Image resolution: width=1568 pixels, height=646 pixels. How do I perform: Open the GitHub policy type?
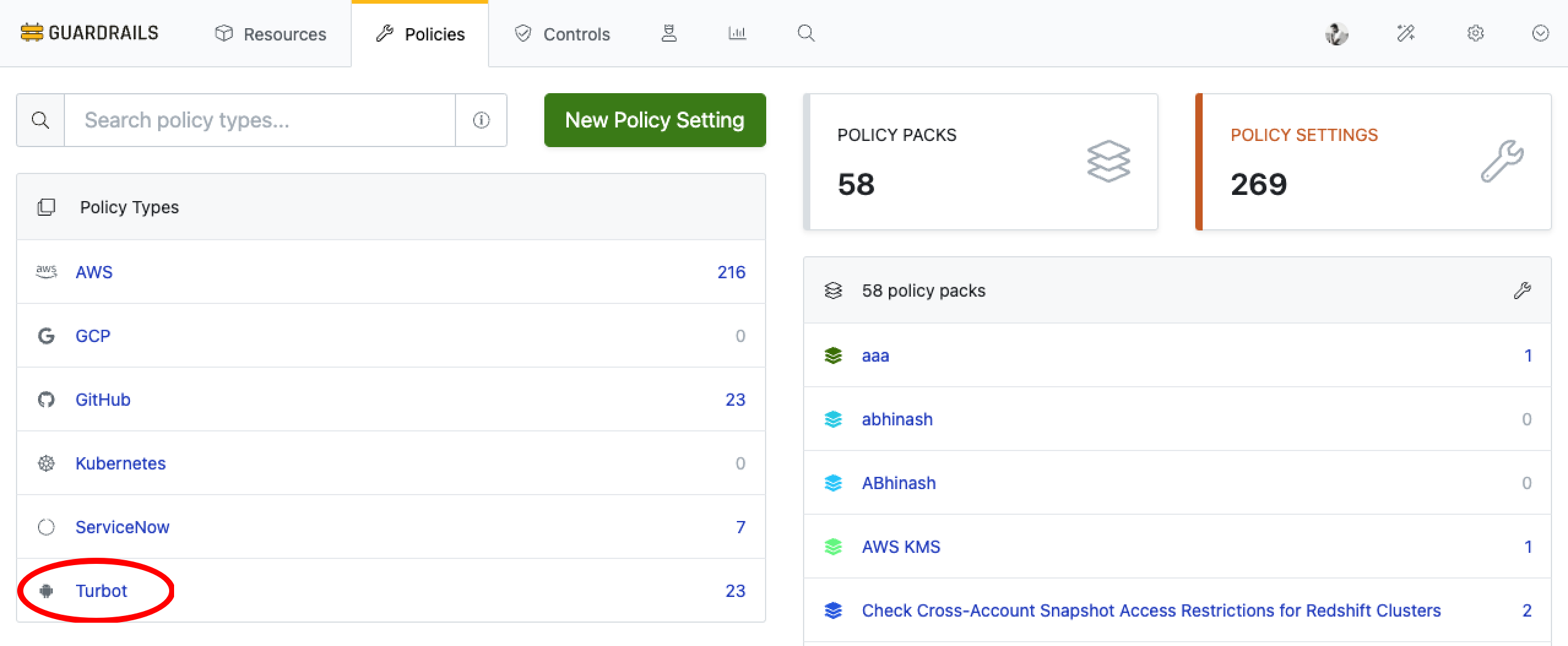coord(103,400)
